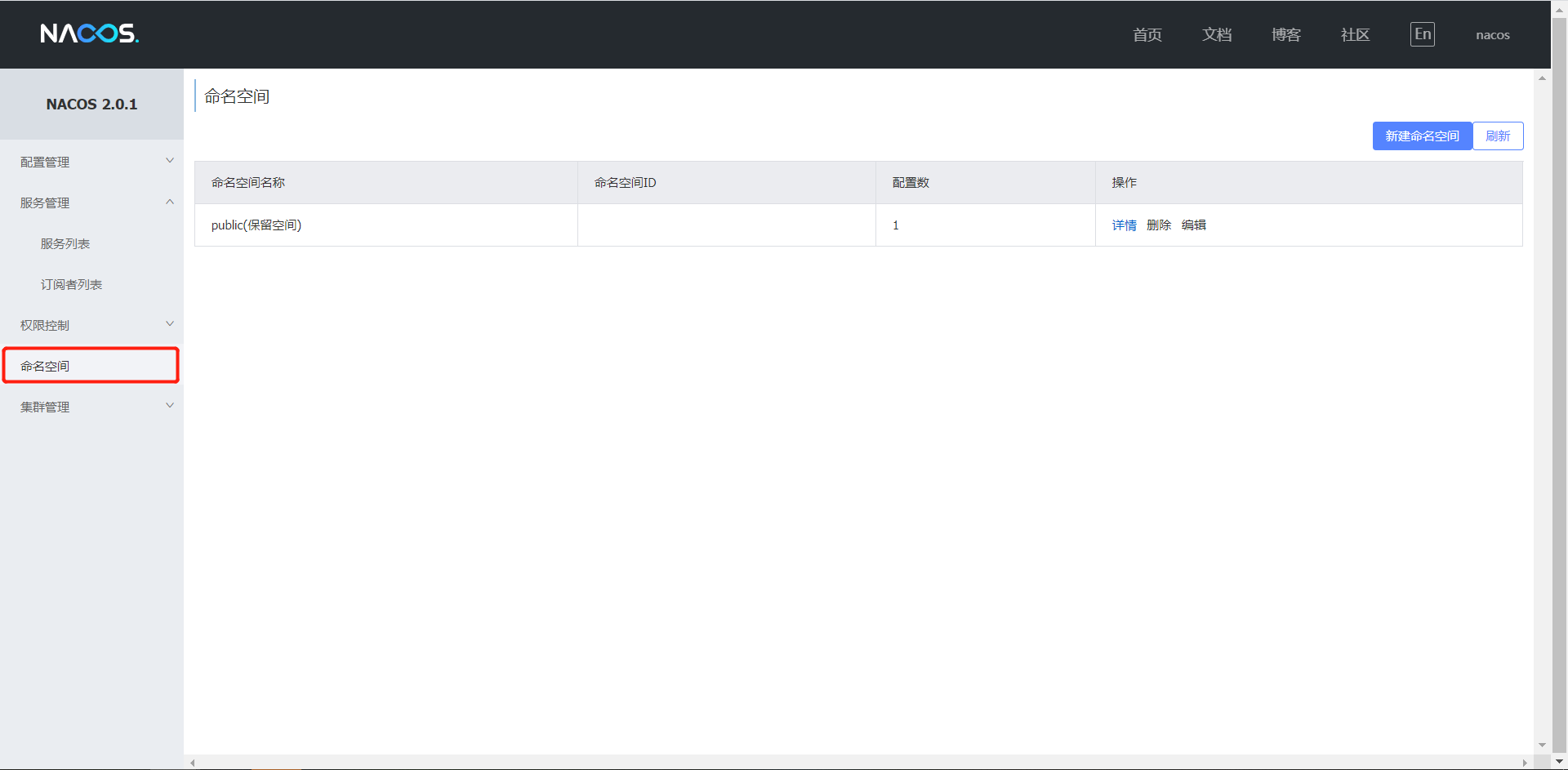Open 博客 in the top navigation
Viewport: 1568px width, 770px height.
[1286, 34]
